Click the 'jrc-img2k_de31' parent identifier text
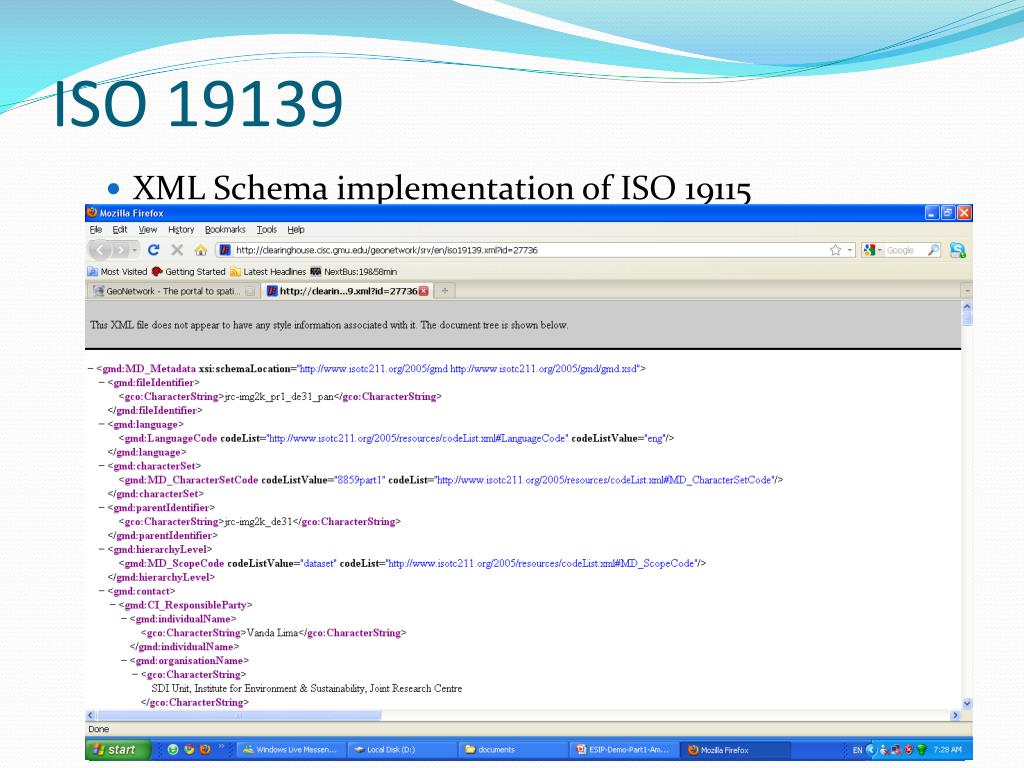 259,522
